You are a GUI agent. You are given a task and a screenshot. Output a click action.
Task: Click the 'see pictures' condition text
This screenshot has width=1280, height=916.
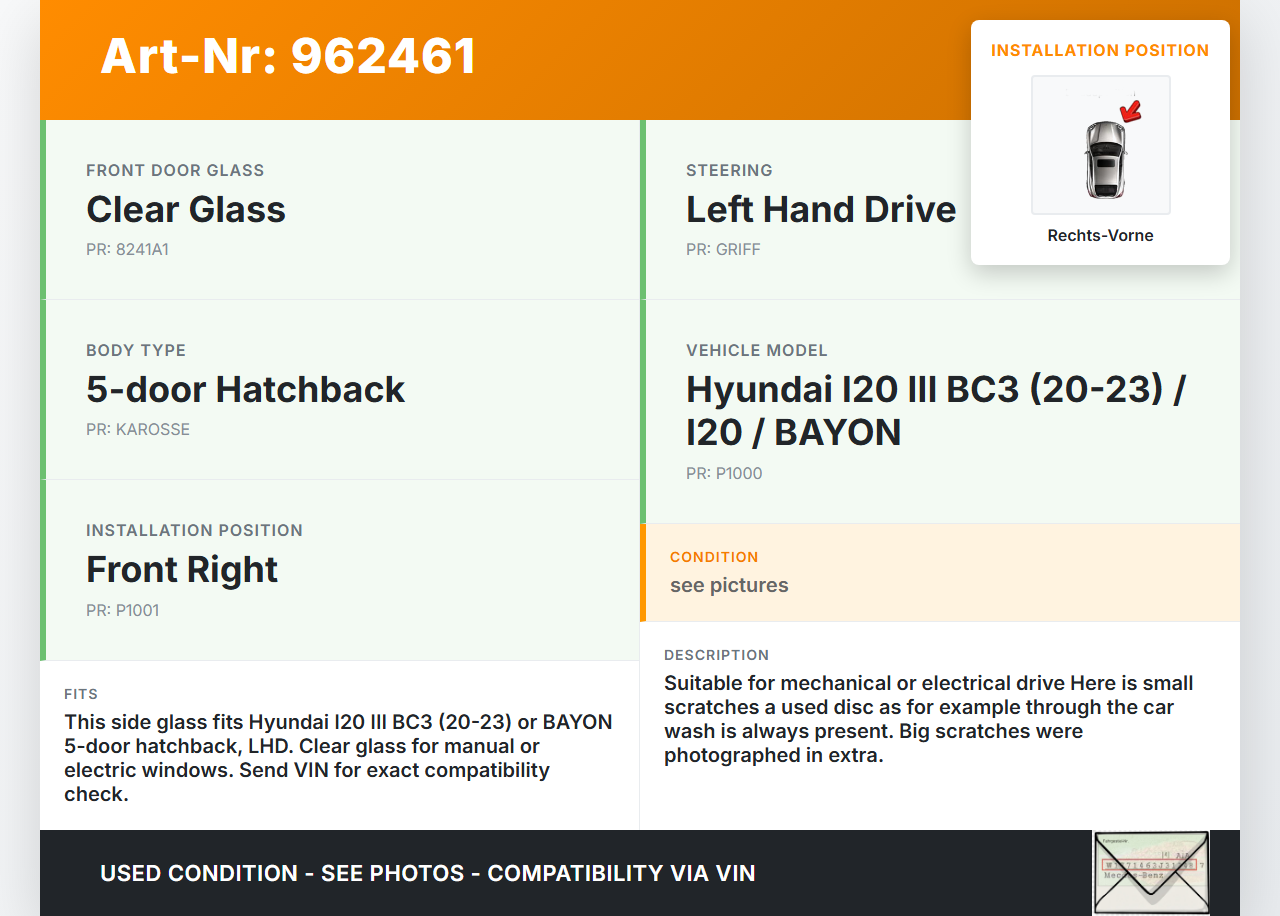click(729, 586)
